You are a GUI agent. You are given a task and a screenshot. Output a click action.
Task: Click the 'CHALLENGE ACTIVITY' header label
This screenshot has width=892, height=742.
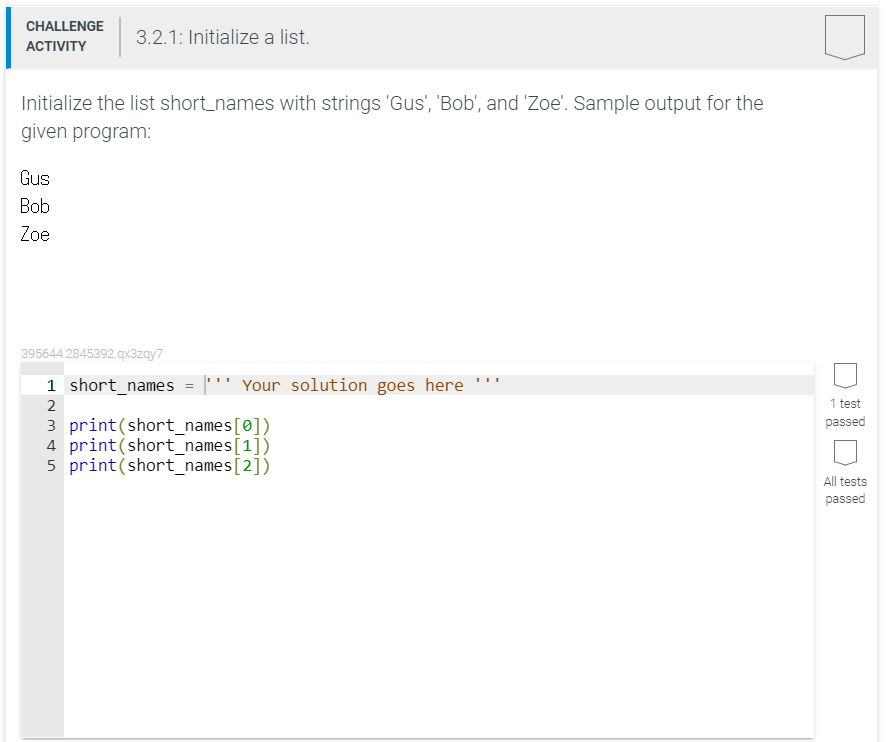[x=65, y=36]
